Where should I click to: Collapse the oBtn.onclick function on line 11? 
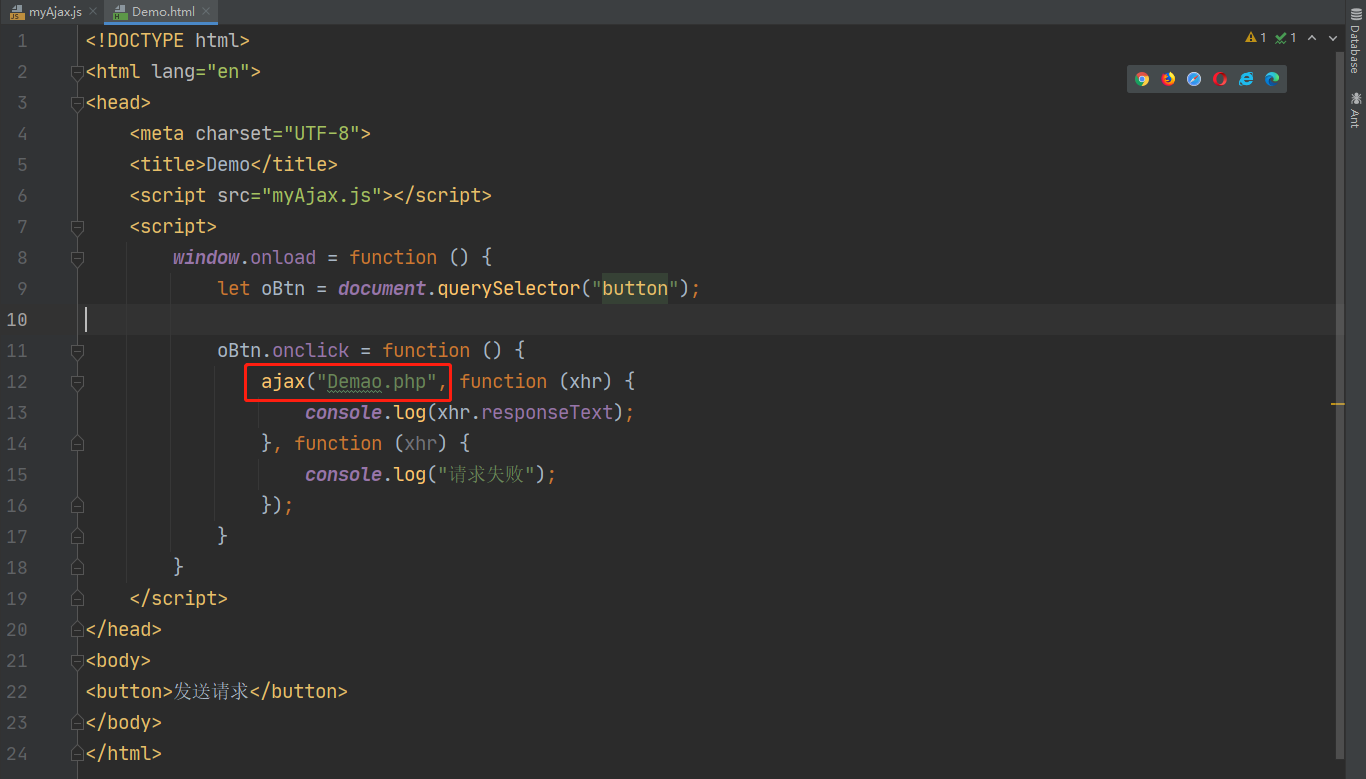(x=77, y=351)
